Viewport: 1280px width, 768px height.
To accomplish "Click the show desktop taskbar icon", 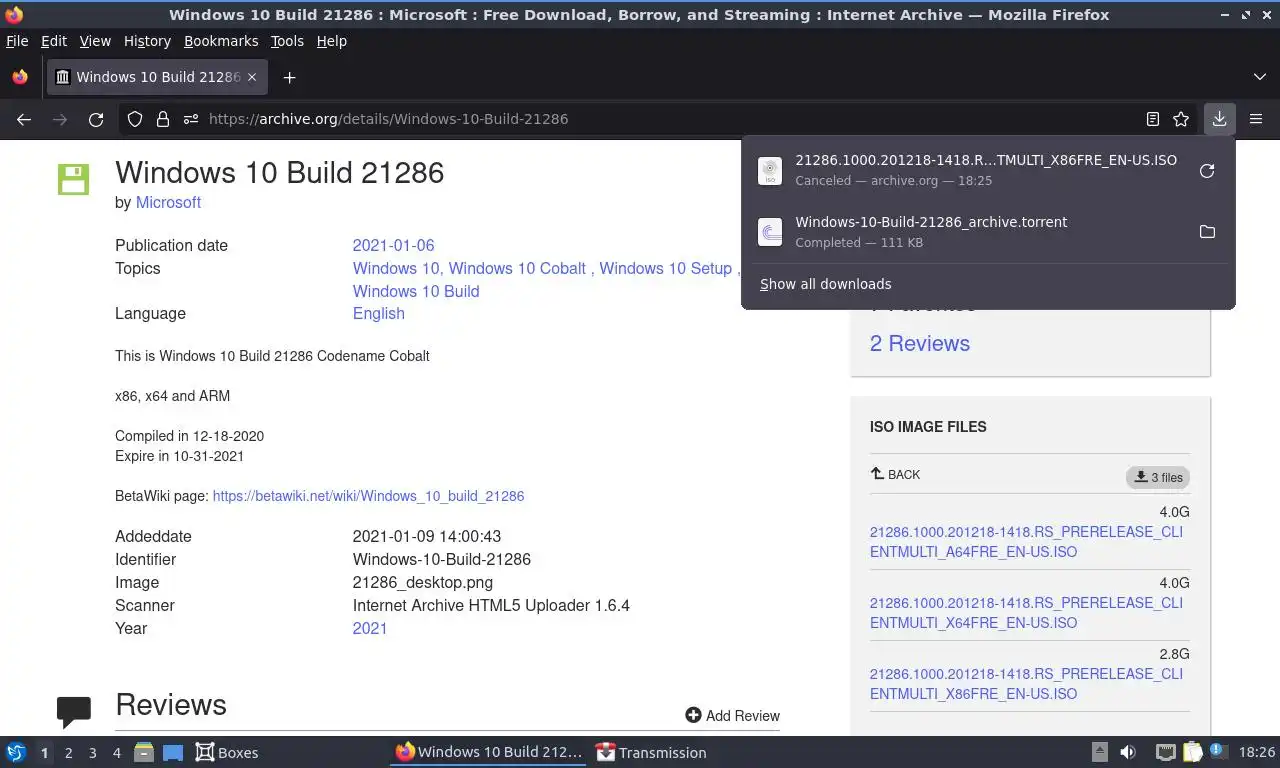I will pyautogui.click(x=173, y=752).
